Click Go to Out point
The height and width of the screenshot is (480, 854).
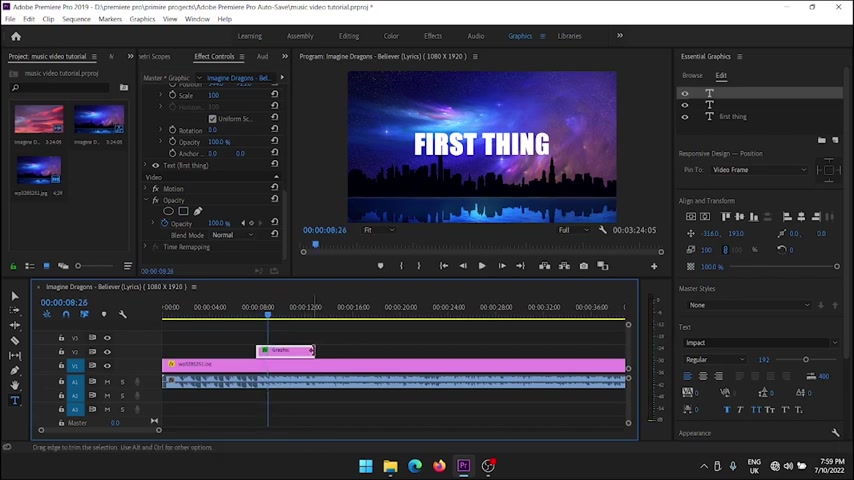tap(521, 266)
